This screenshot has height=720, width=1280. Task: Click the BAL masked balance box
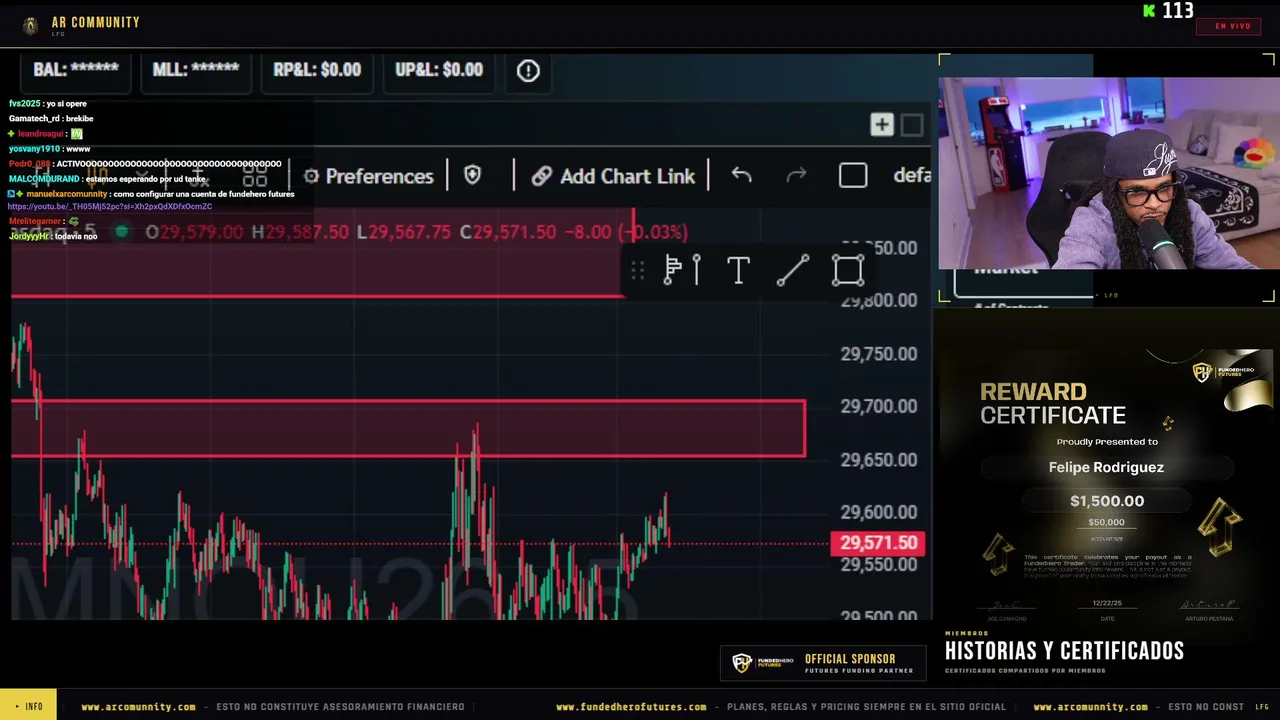point(76,70)
